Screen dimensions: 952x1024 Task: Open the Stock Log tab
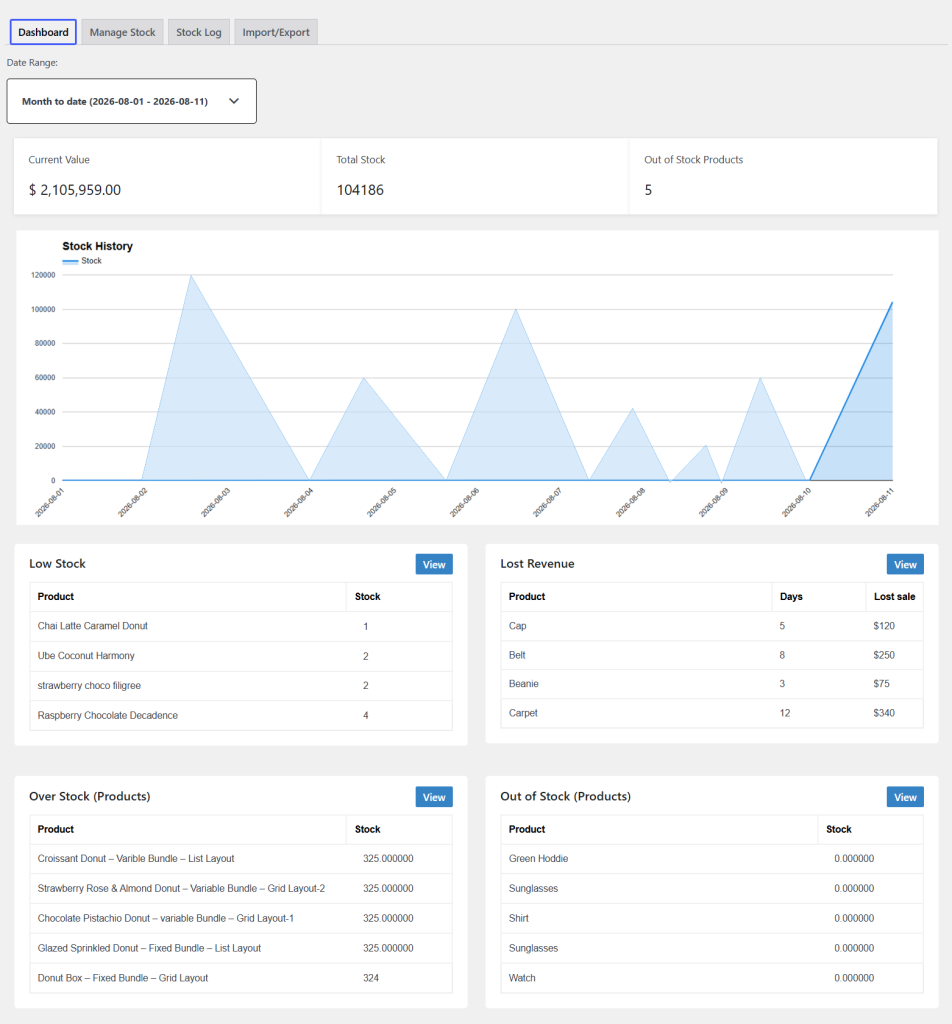pyautogui.click(x=198, y=32)
